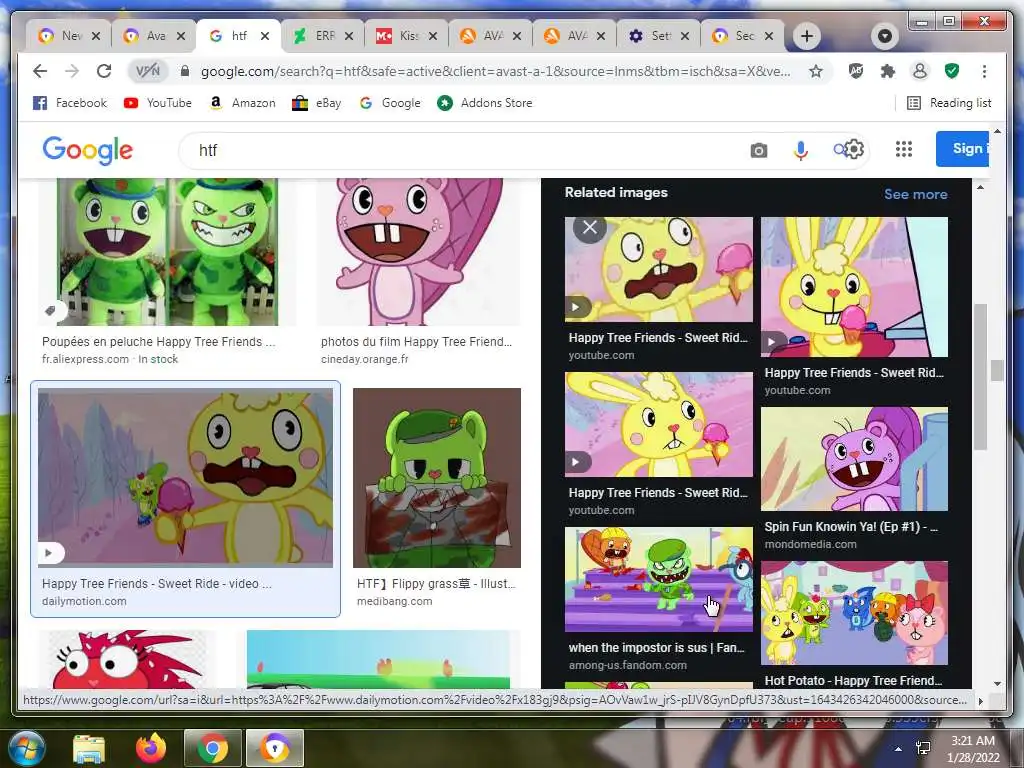Screen dimensions: 1024x768
Task: Open the AdBlock extension icon
Action: [x=856, y=71]
